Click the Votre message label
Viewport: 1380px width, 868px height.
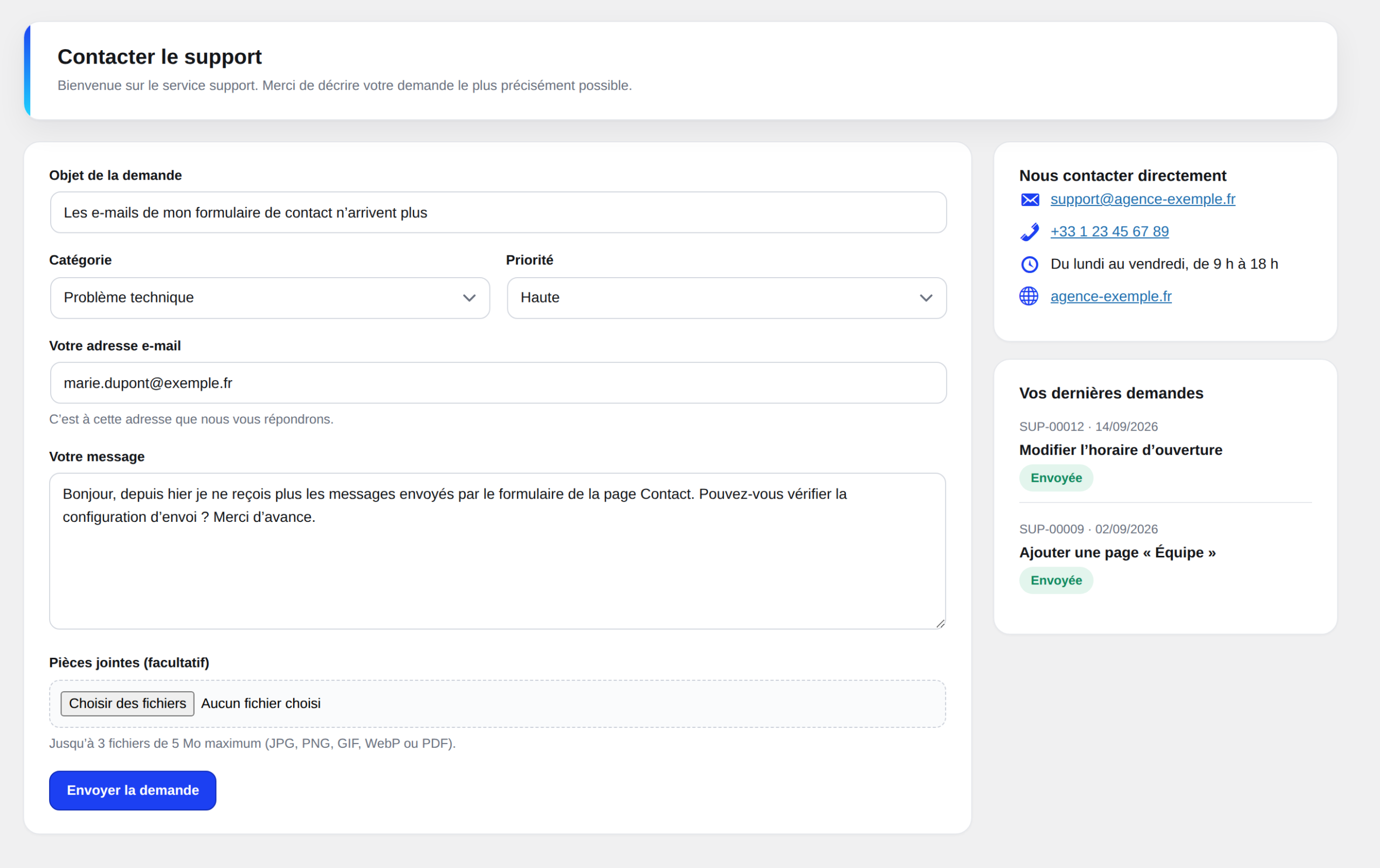tap(97, 457)
